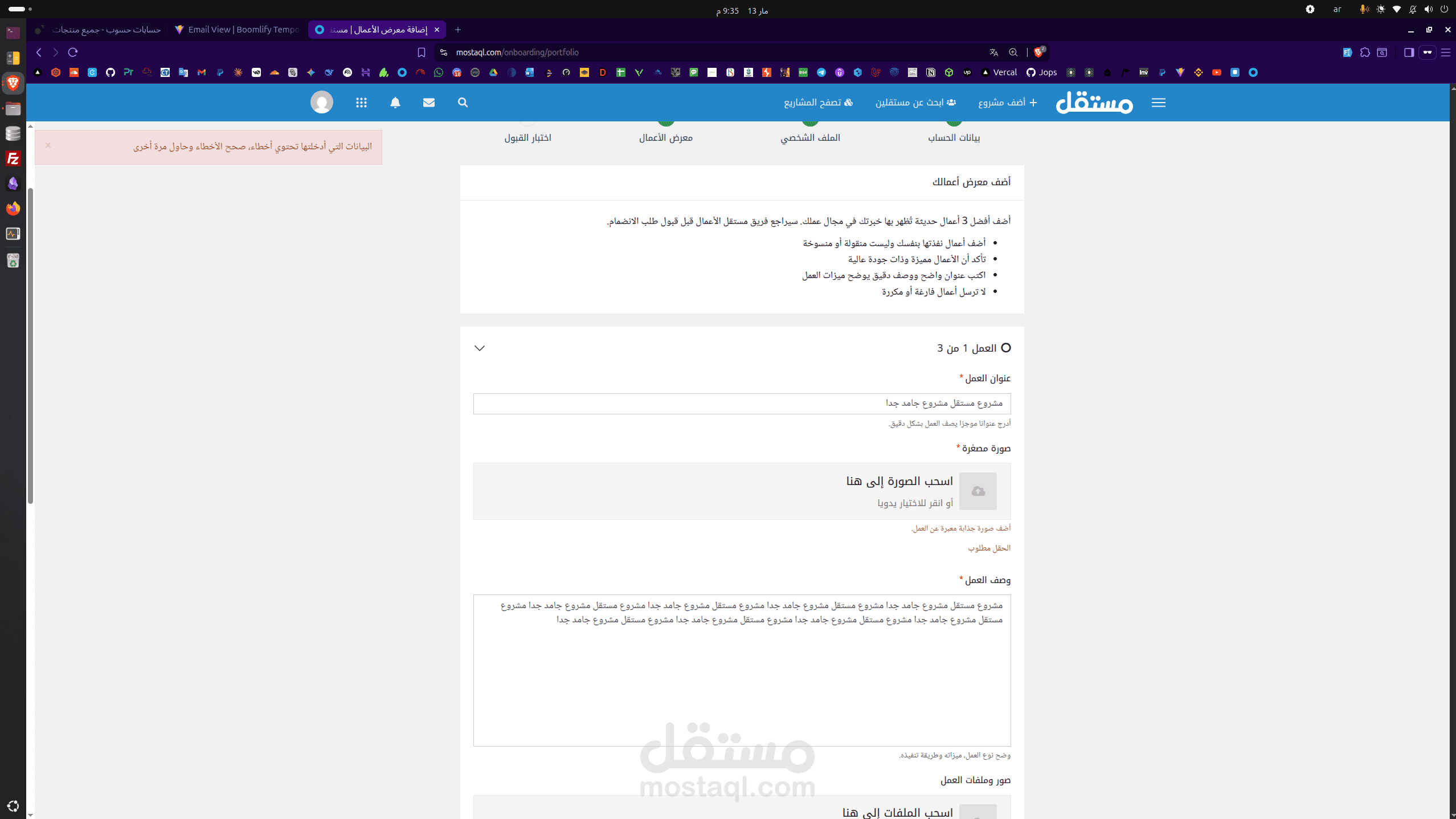Open the Brave main menu icon
Viewport: 1456px width, 819px height.
(x=1446, y=52)
